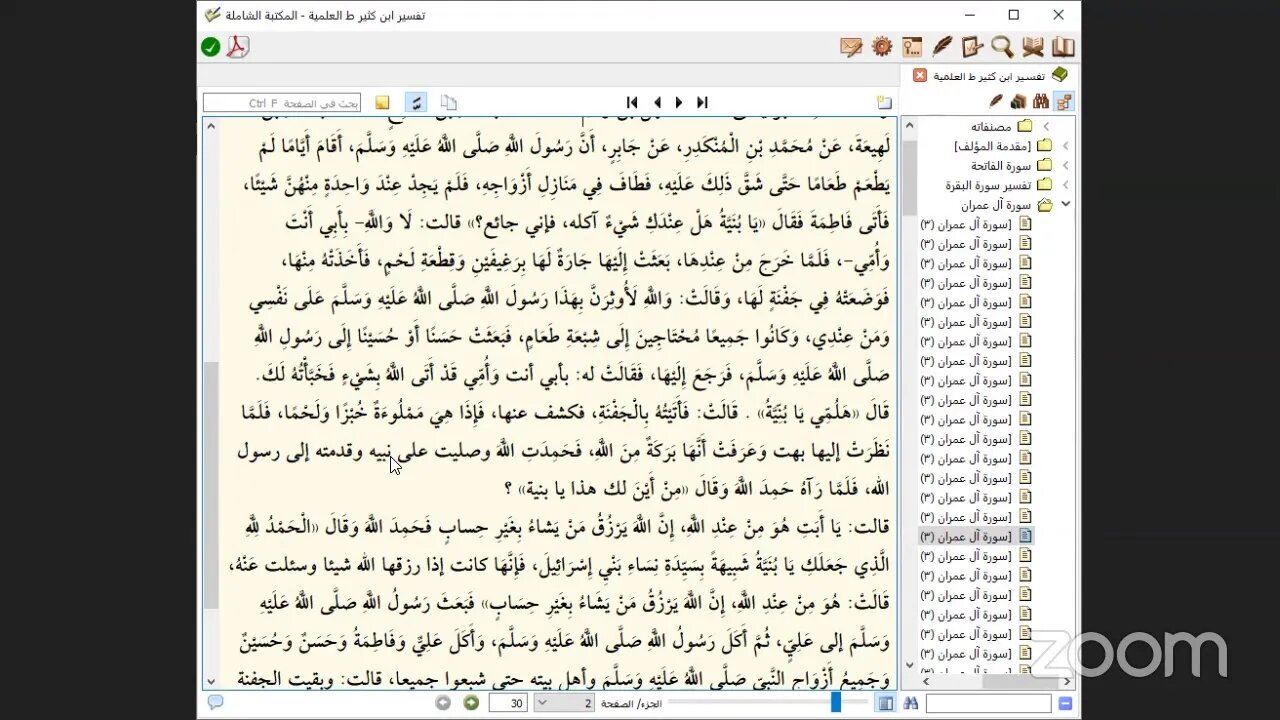Open settings via the orange gear icon

pyautogui.click(x=881, y=47)
